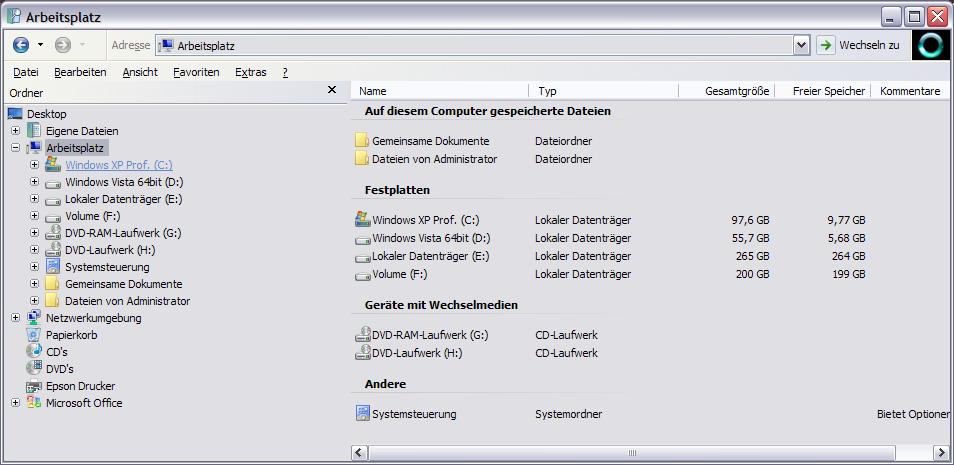Click Windows XP Prof. (C:) tree drive icon
The height and width of the screenshot is (465, 954).
pos(53,164)
